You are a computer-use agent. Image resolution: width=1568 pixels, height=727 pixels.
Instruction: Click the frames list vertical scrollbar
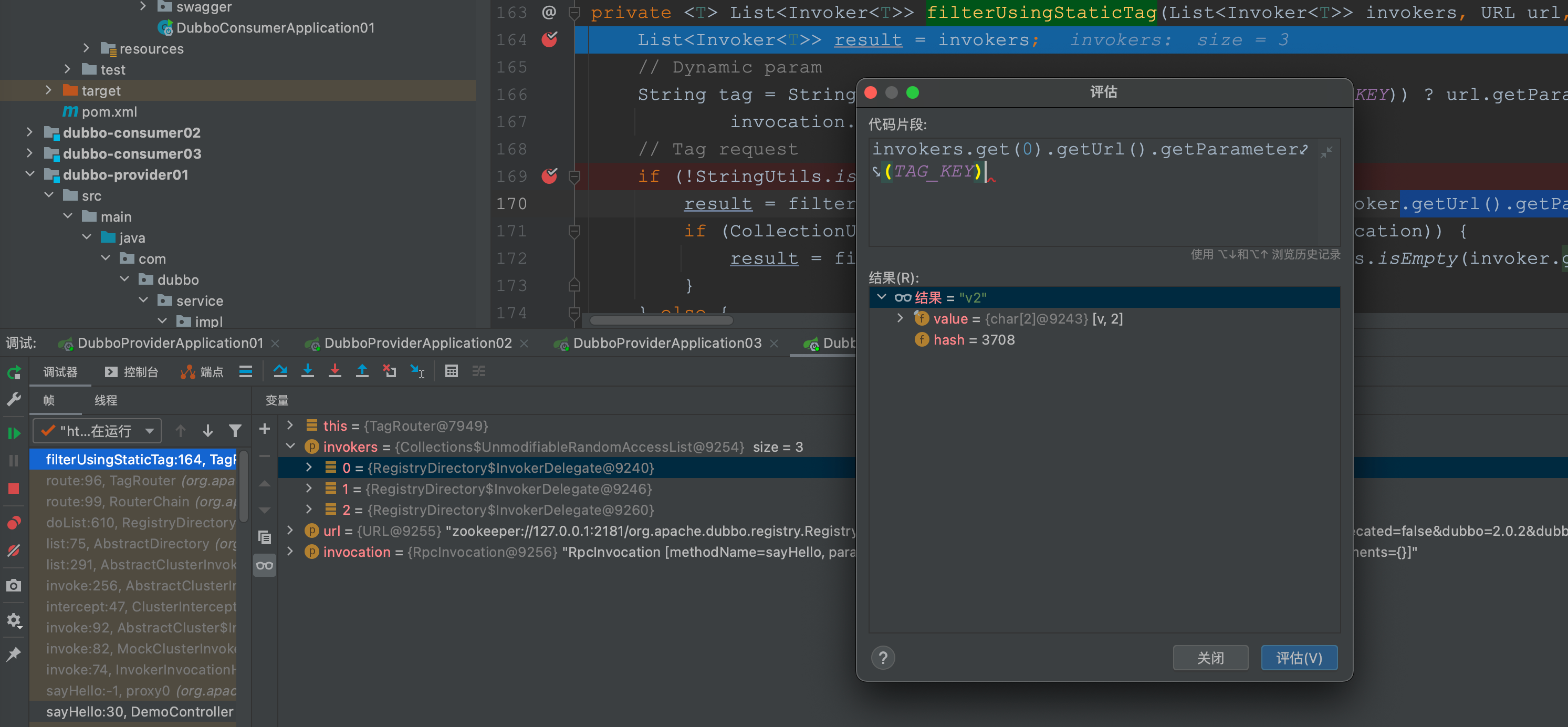[243, 487]
